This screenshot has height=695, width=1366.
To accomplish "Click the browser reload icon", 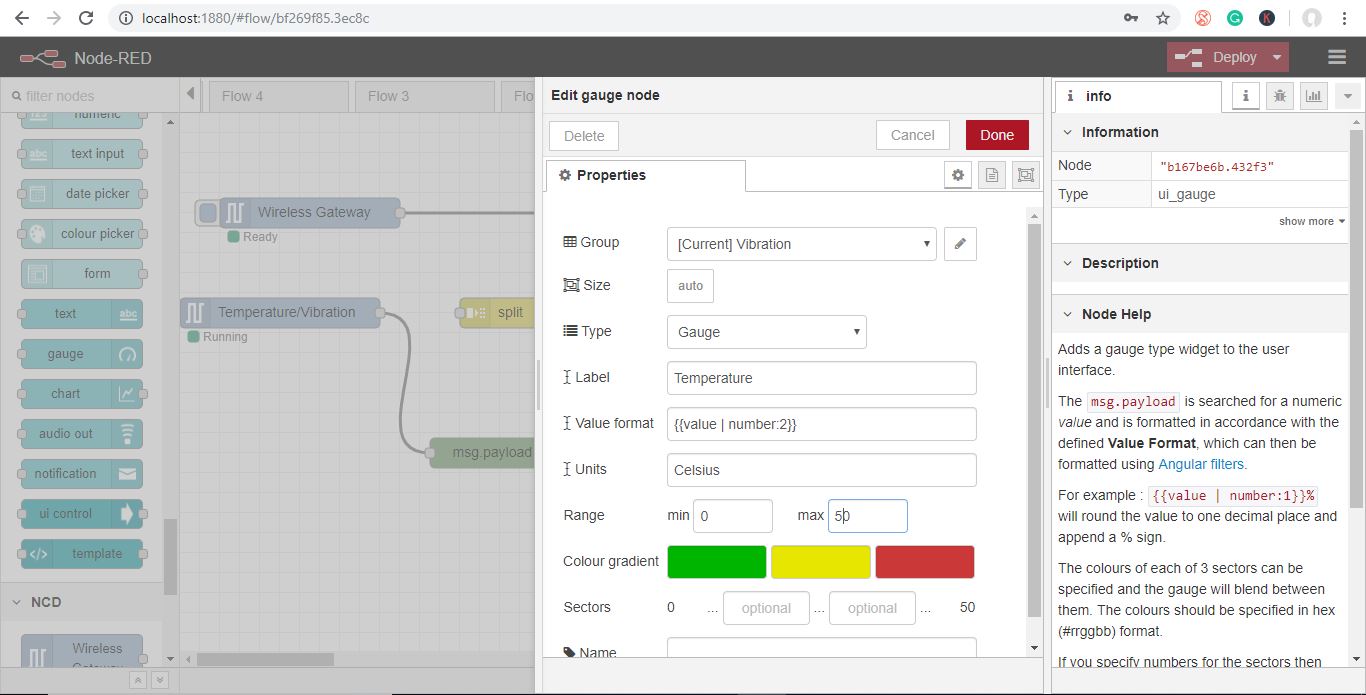I will pyautogui.click(x=86, y=18).
